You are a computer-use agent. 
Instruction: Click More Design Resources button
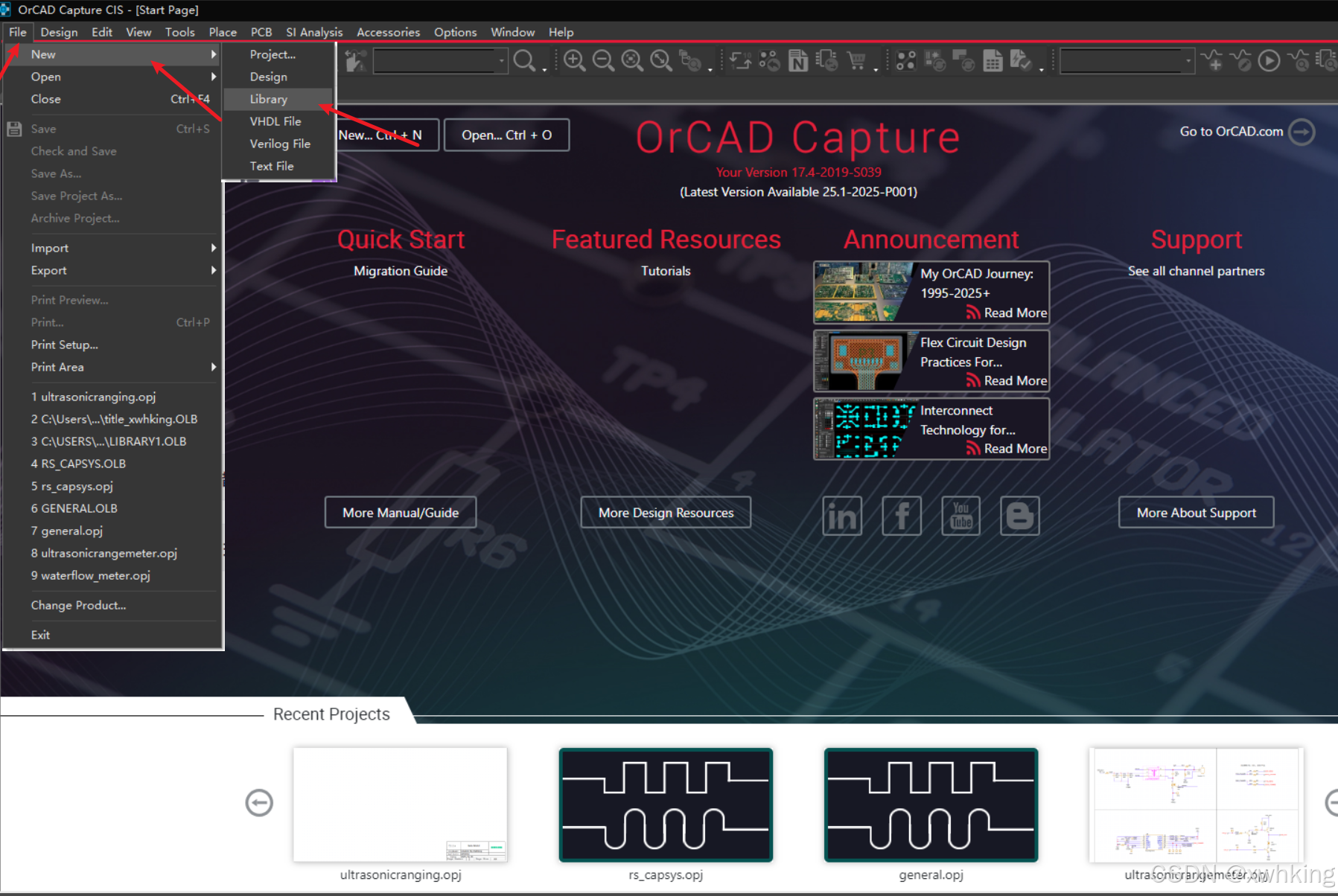click(666, 513)
